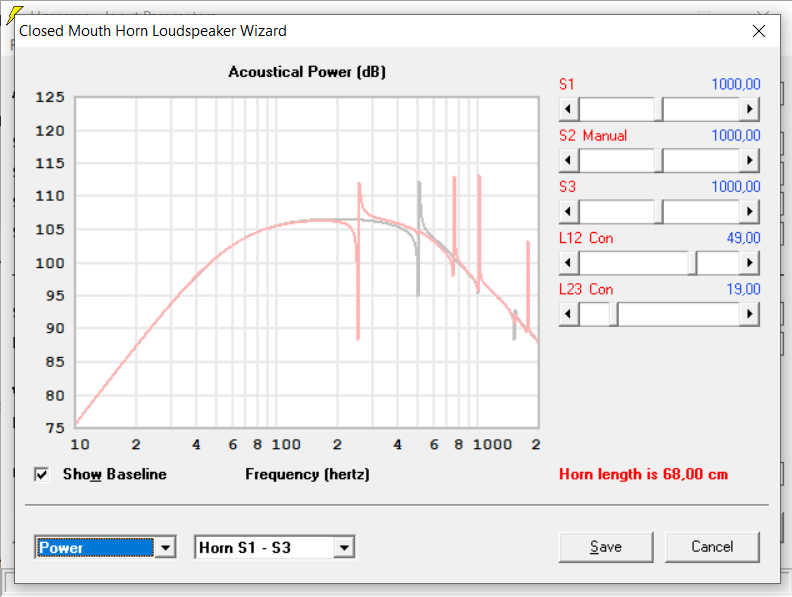The height and width of the screenshot is (597, 792).
Task: Click the Horn length is 68,00 cm text
Action: (x=644, y=474)
